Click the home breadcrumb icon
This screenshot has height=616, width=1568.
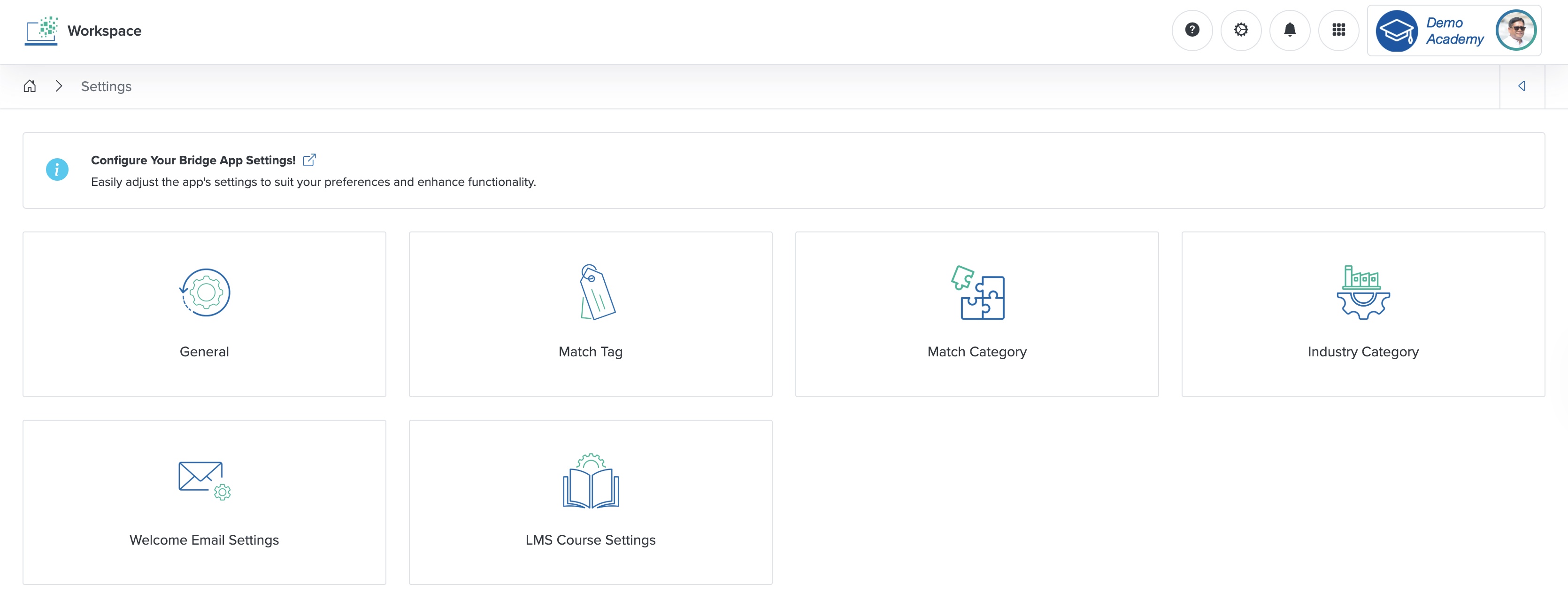click(30, 86)
